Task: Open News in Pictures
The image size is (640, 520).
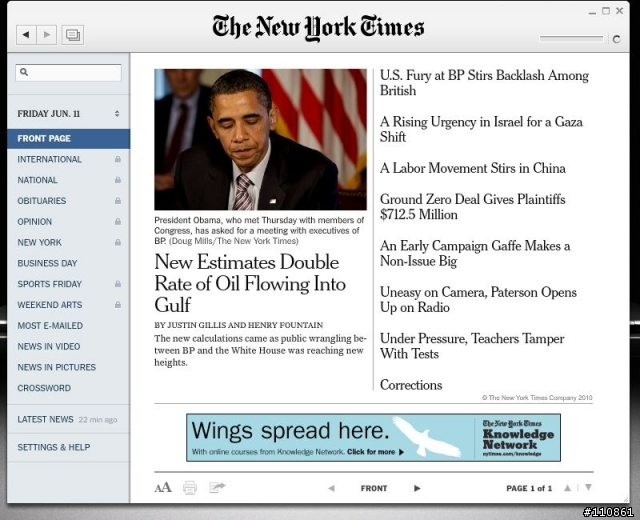Action: click(68, 367)
